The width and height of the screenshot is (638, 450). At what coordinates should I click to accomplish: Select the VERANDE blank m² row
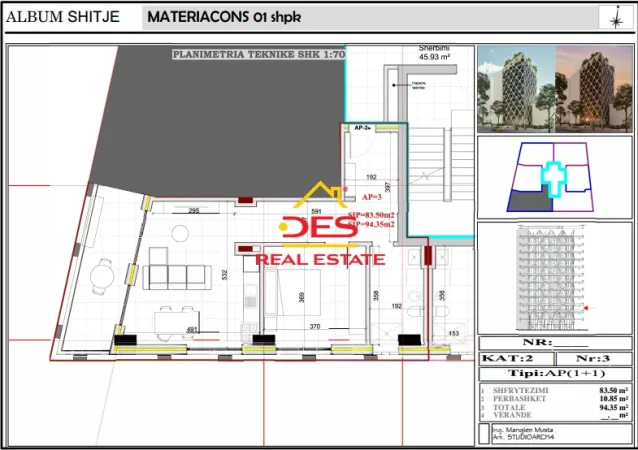[555, 415]
